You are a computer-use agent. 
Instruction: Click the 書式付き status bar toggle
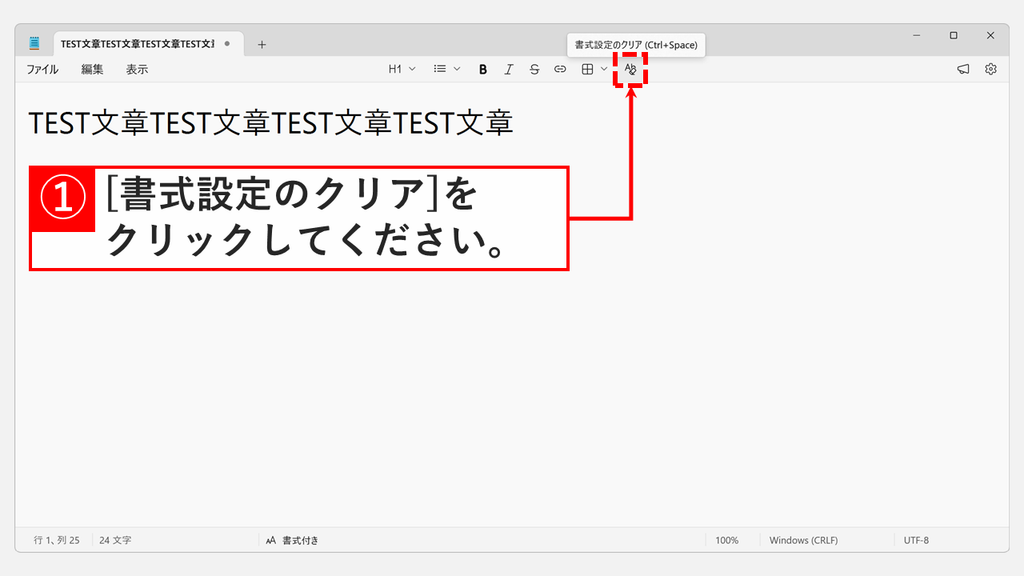tap(293, 540)
